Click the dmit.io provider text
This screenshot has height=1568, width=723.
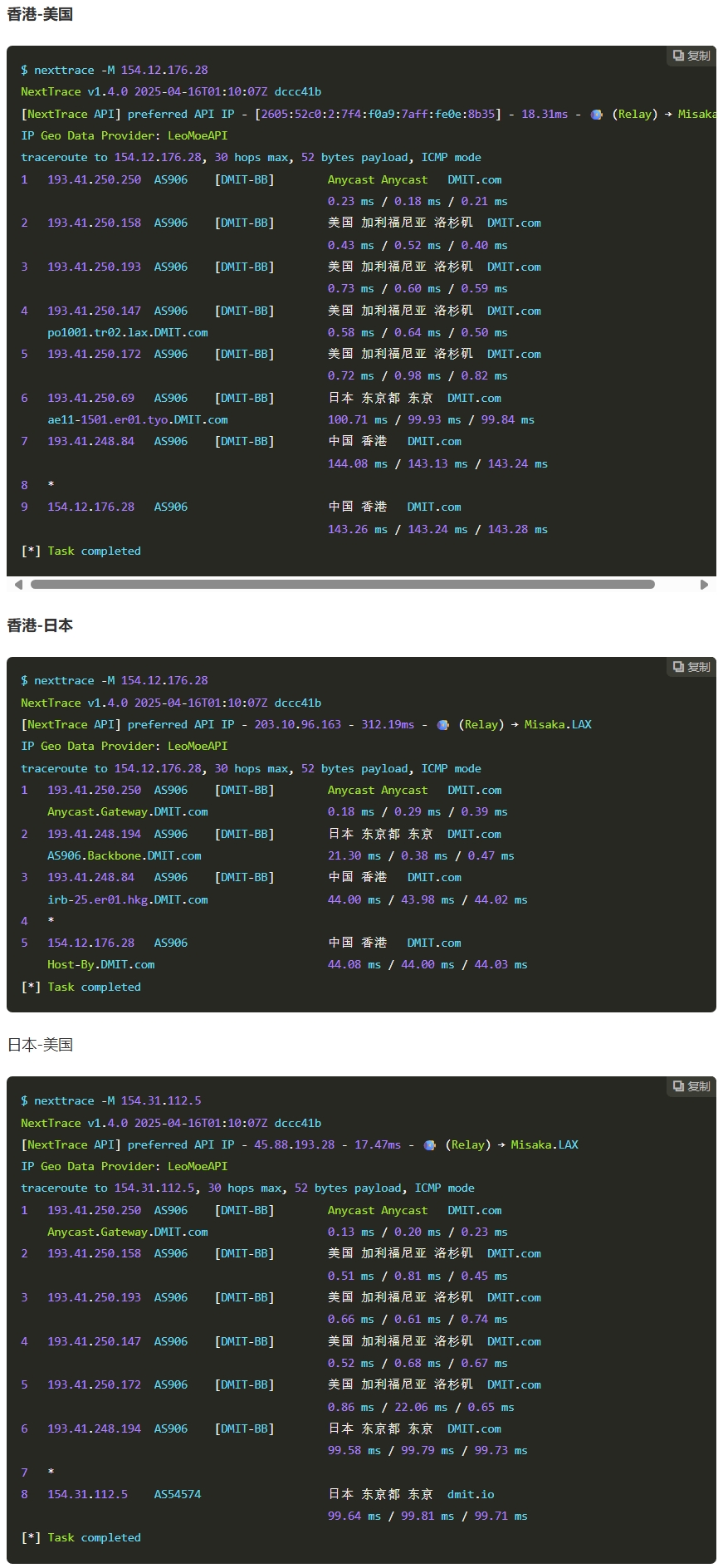(471, 1494)
